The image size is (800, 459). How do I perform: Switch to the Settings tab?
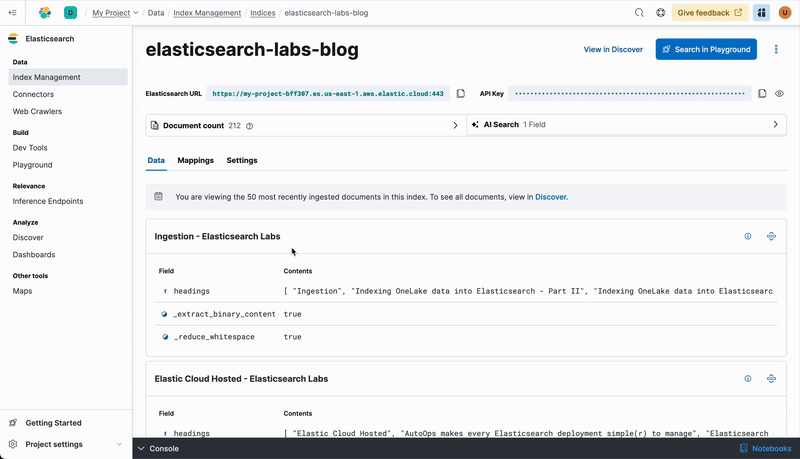242,160
